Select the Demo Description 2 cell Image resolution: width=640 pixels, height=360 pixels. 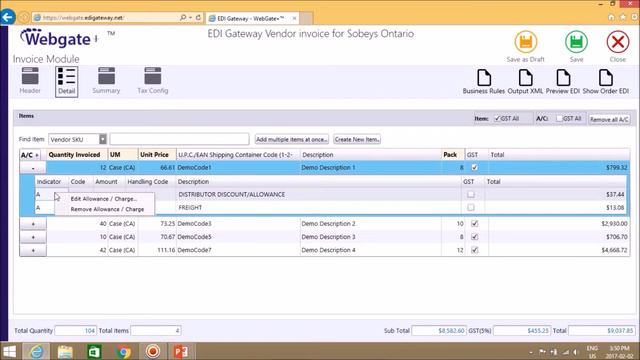coord(370,224)
